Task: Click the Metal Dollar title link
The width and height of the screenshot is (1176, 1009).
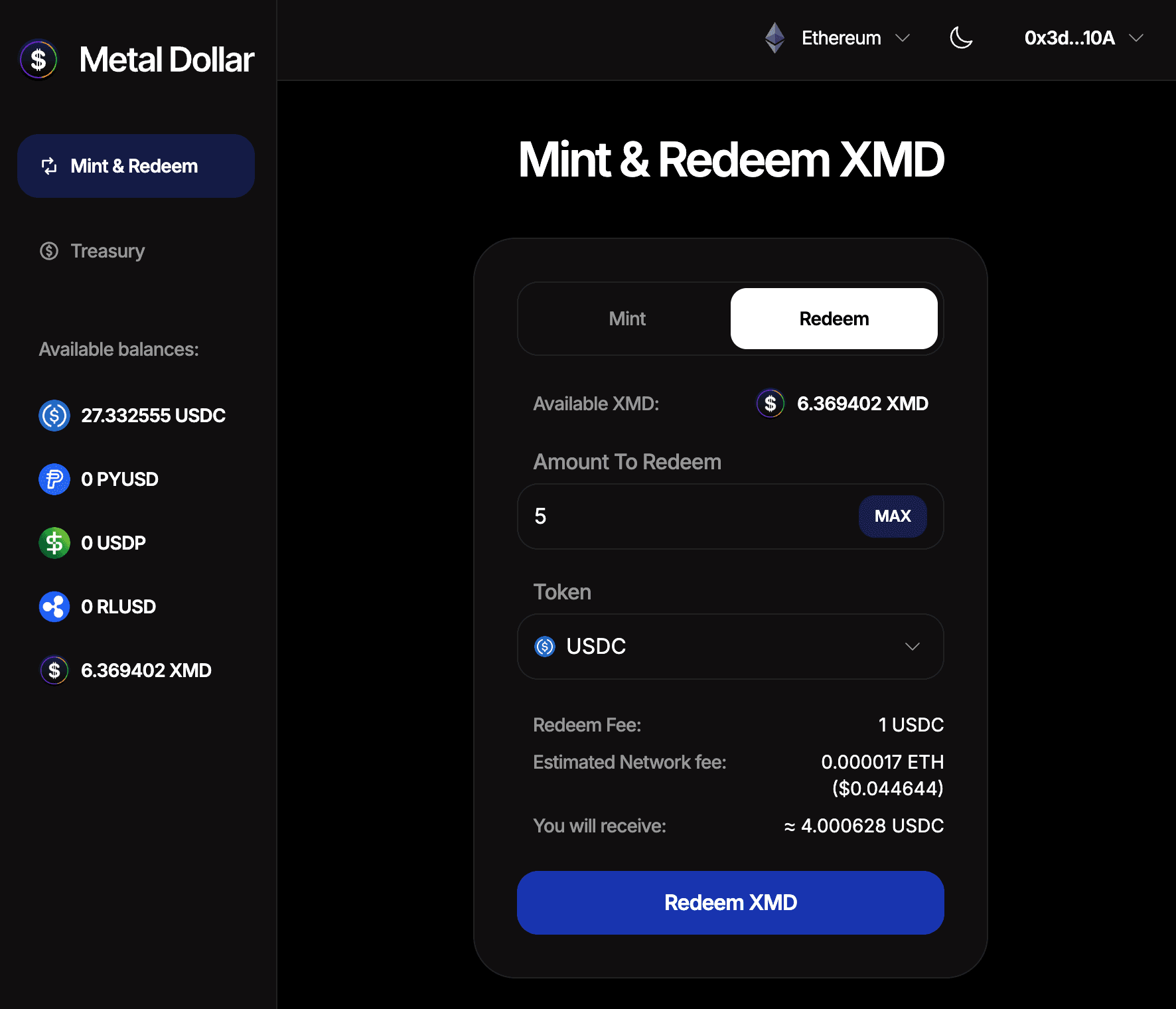Action: 167,60
